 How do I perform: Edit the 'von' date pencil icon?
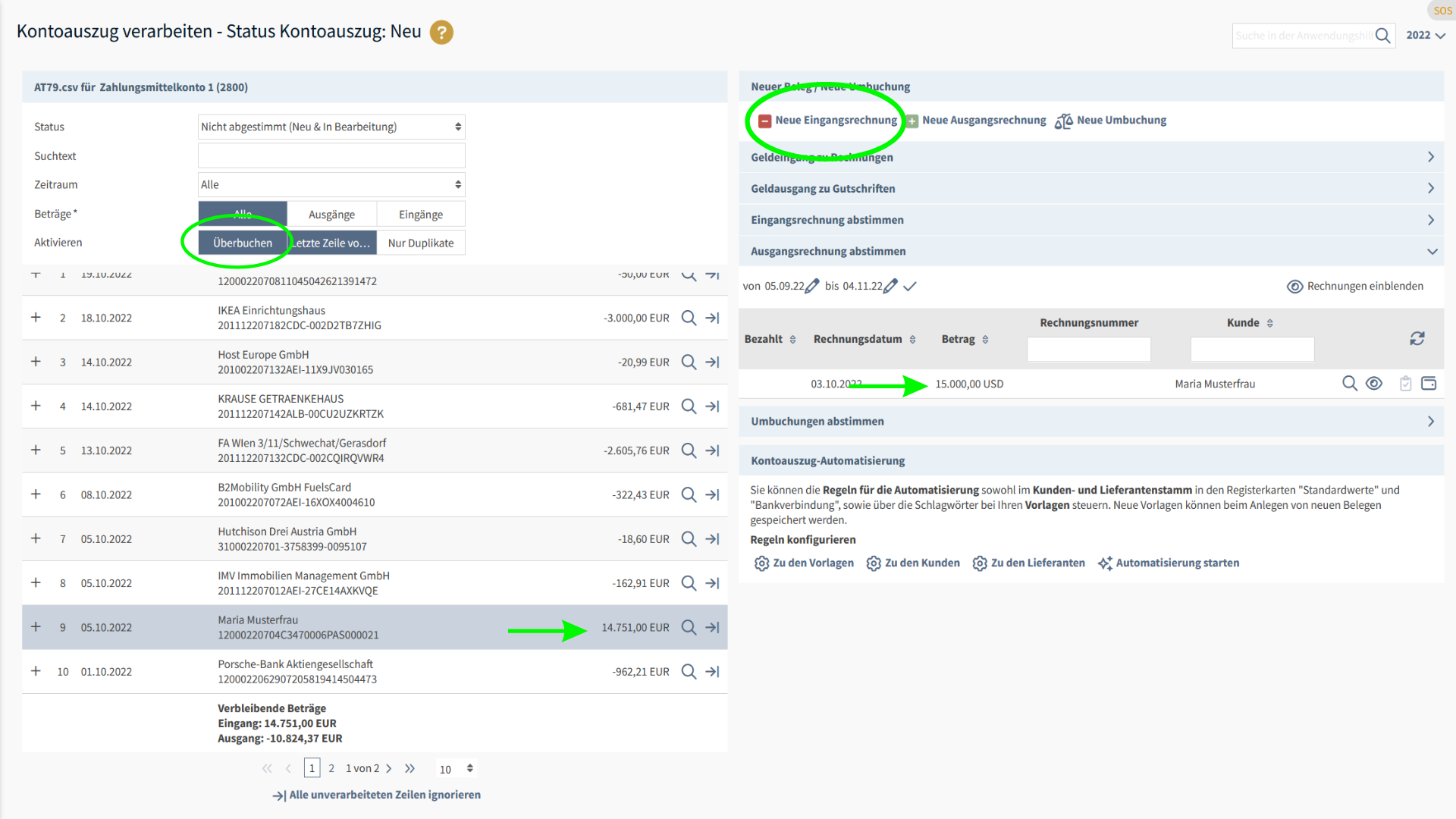tap(812, 286)
